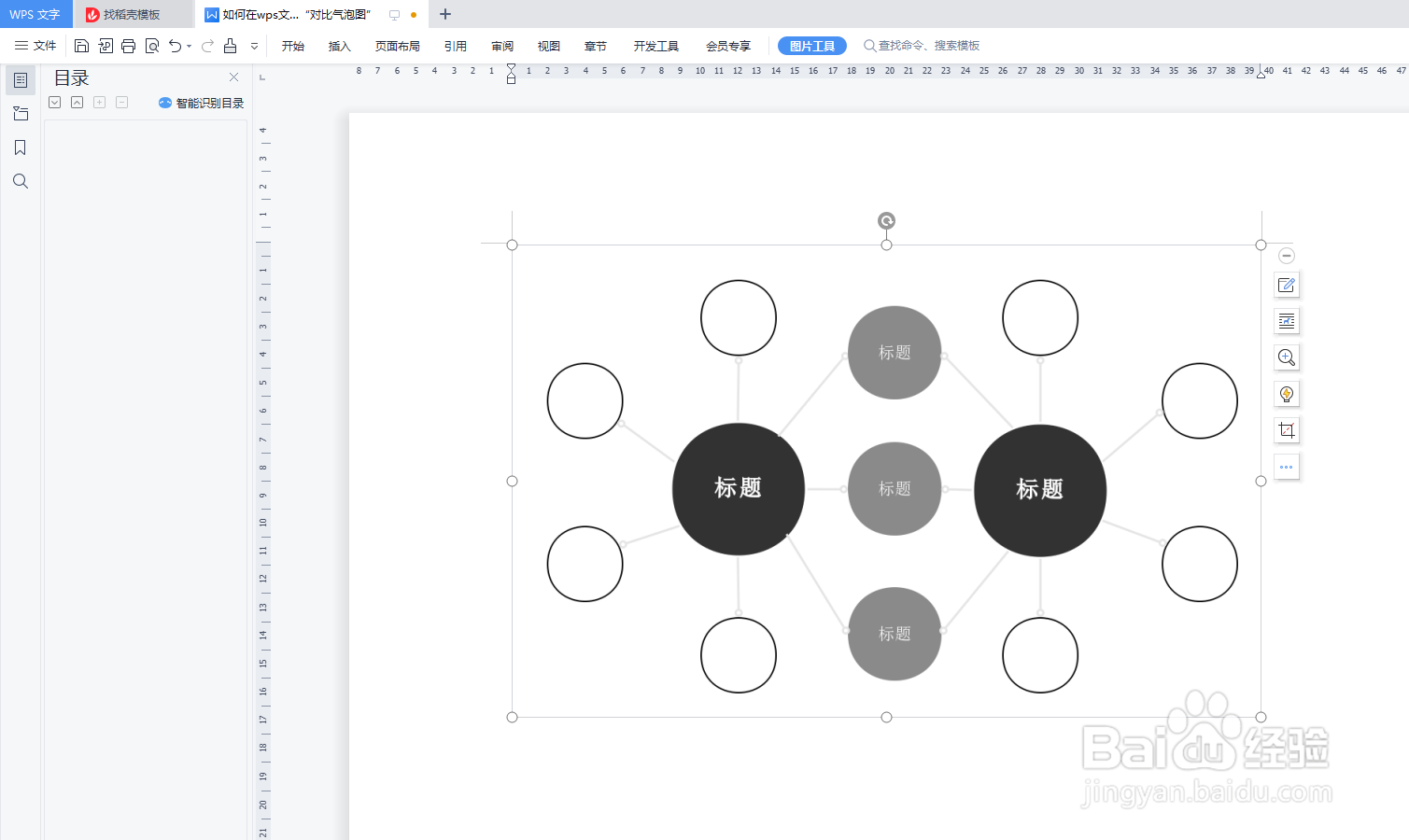This screenshot has height=840, width=1409.
Task: Click the right indent marker on ruler
Action: click(1261, 74)
